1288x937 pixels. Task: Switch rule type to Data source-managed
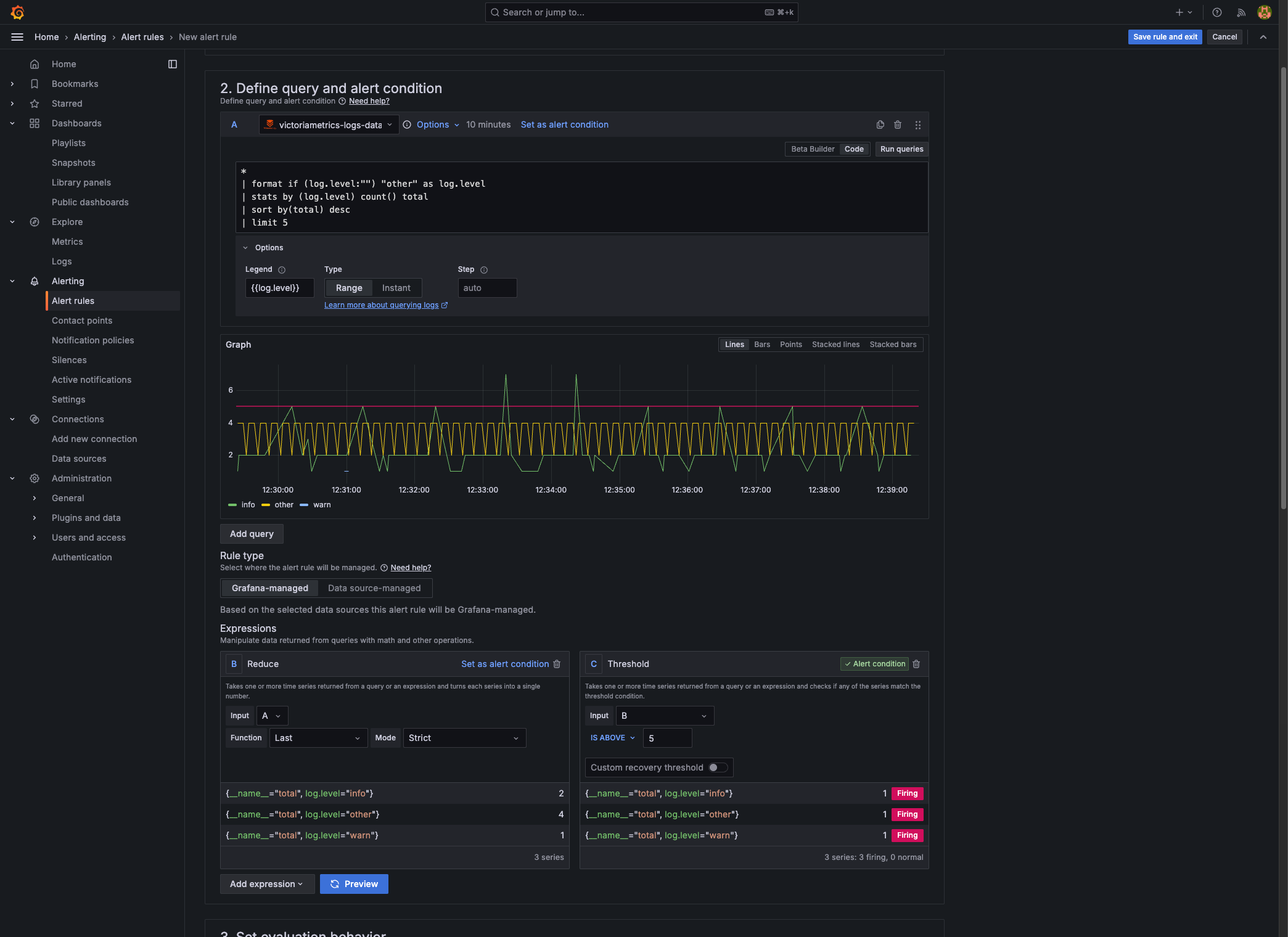374,588
